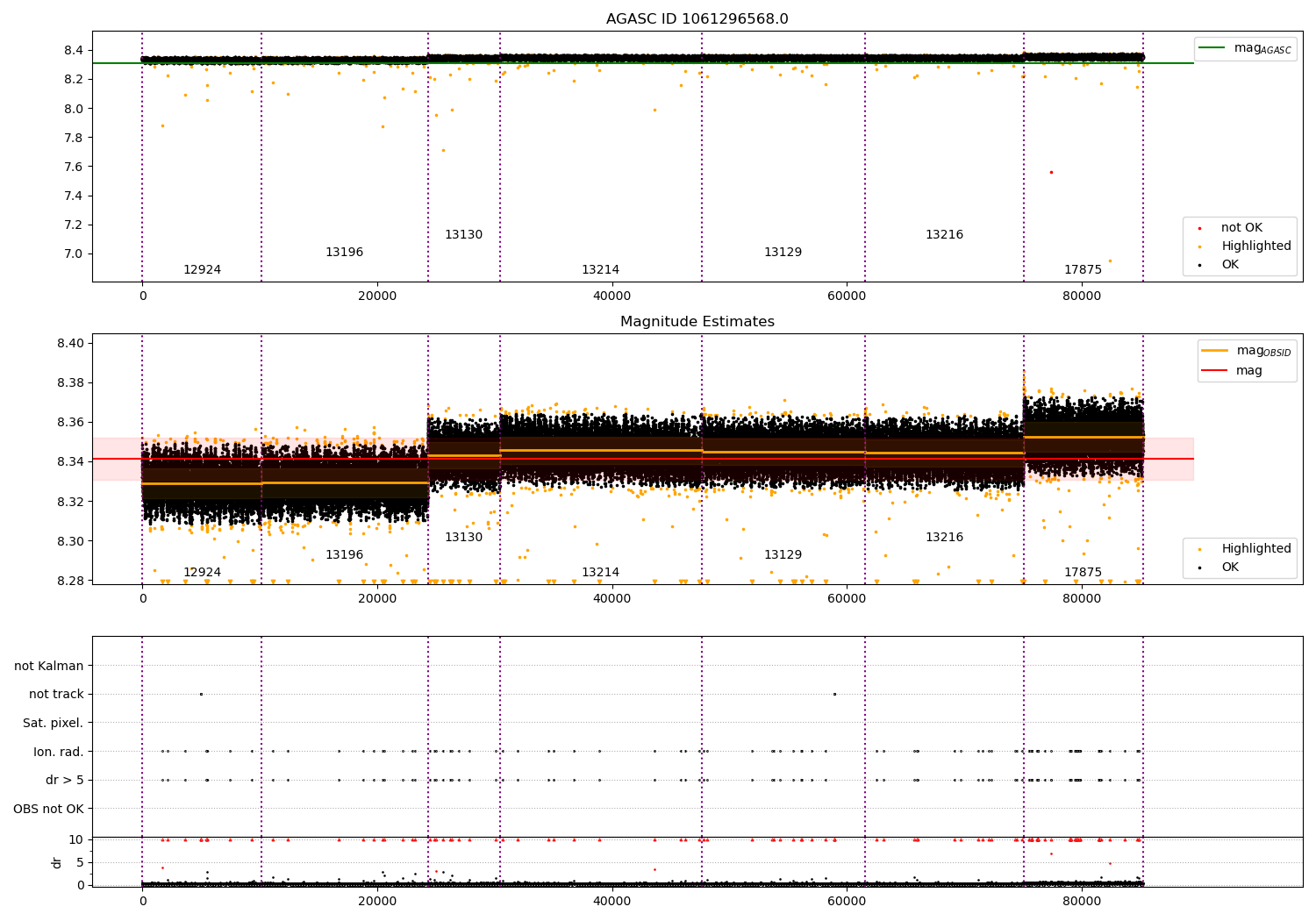This screenshot has height=921, width=1316.
Task: Click y-axis tick 8.36 in middle plot
Action: tap(71, 423)
